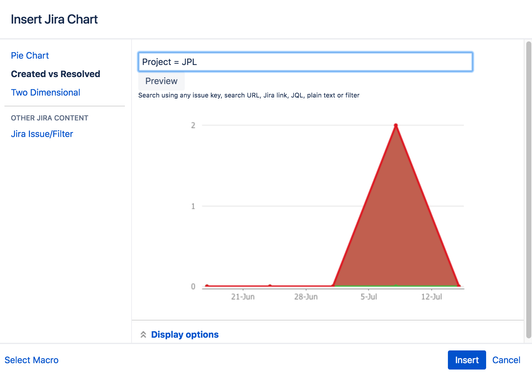Click the Display options double-chevron icon

[143, 335]
